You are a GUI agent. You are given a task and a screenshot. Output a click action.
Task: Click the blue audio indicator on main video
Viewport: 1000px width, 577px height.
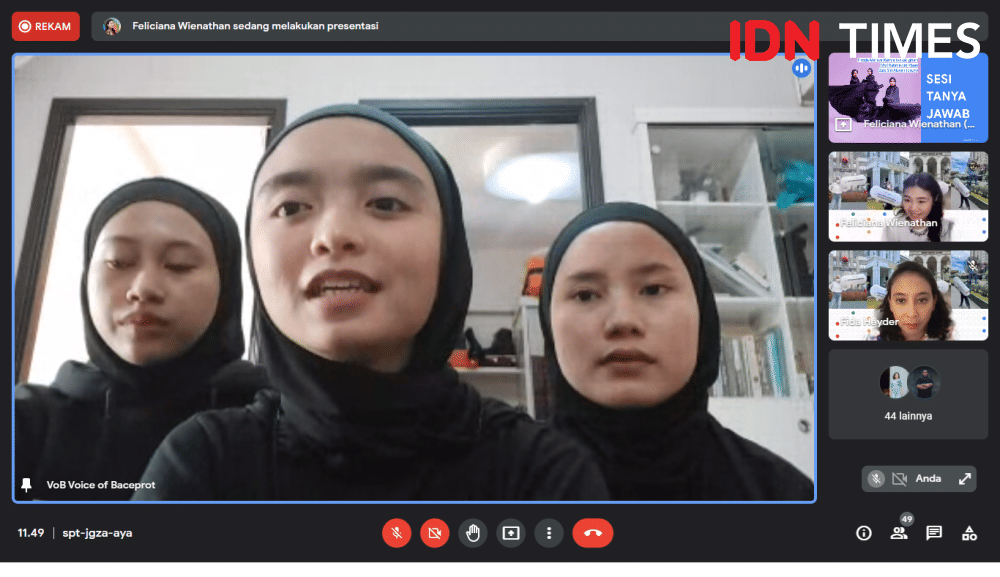(800, 68)
